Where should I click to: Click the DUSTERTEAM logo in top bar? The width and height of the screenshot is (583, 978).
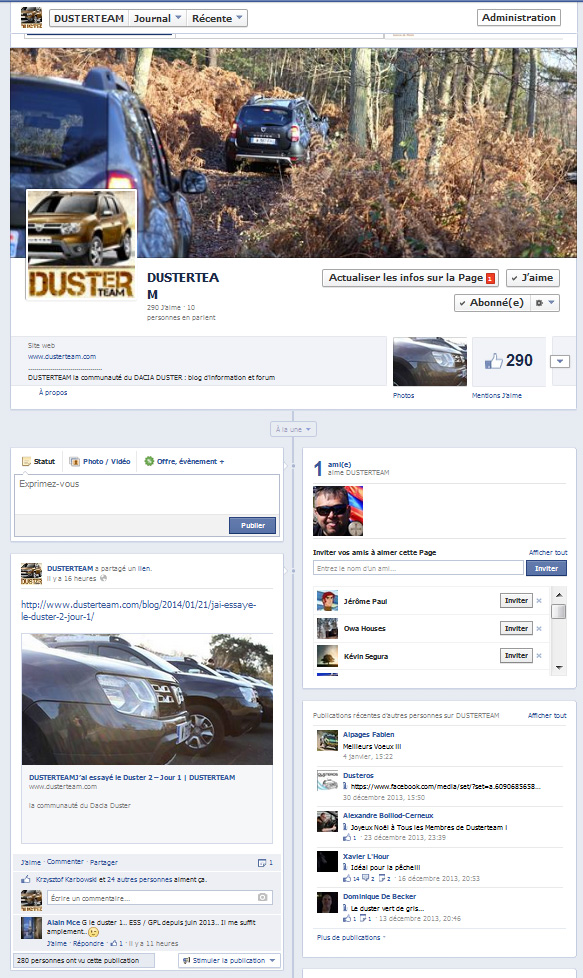pyautogui.click(x=31, y=17)
